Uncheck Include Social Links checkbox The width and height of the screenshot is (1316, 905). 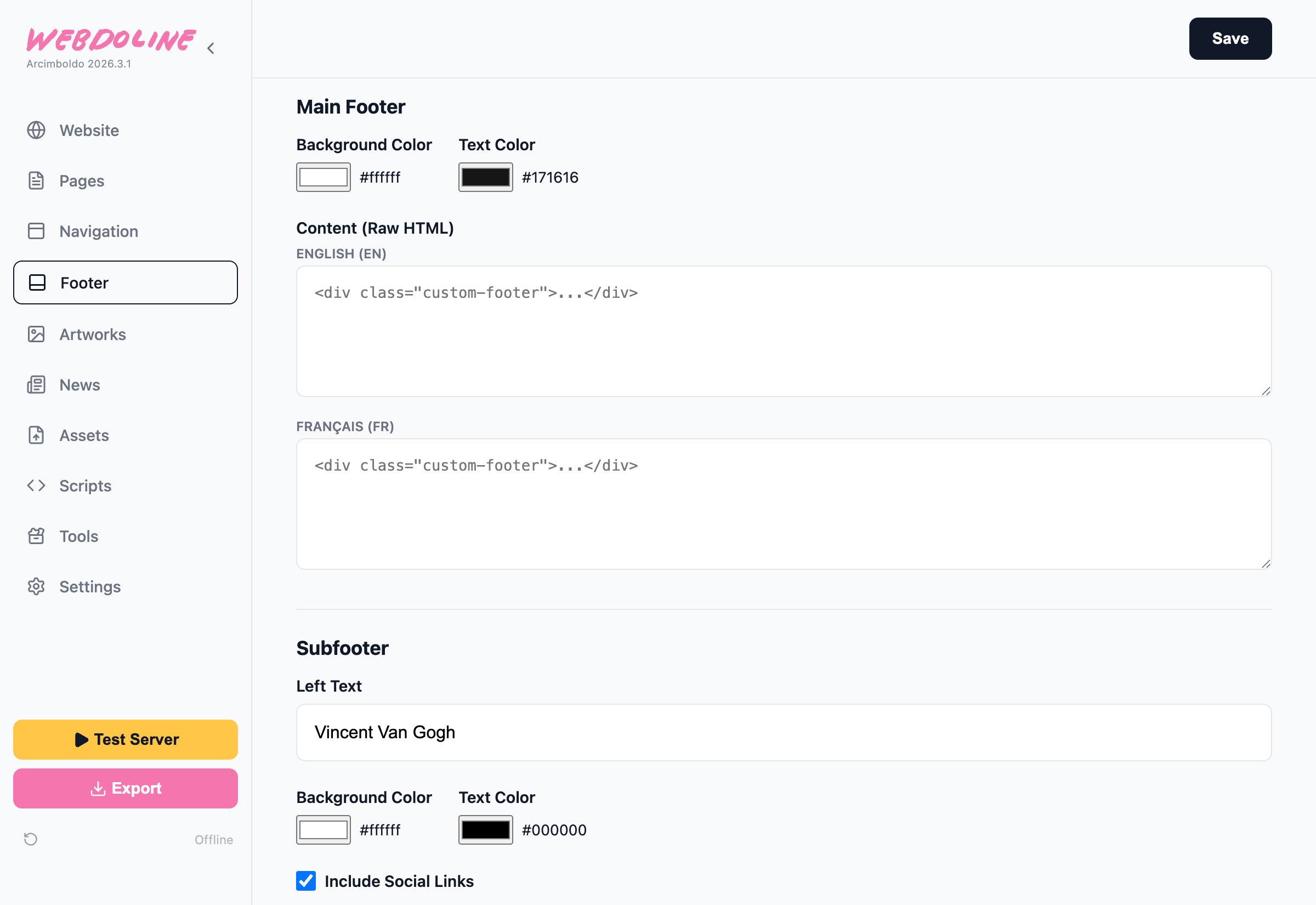[306, 881]
